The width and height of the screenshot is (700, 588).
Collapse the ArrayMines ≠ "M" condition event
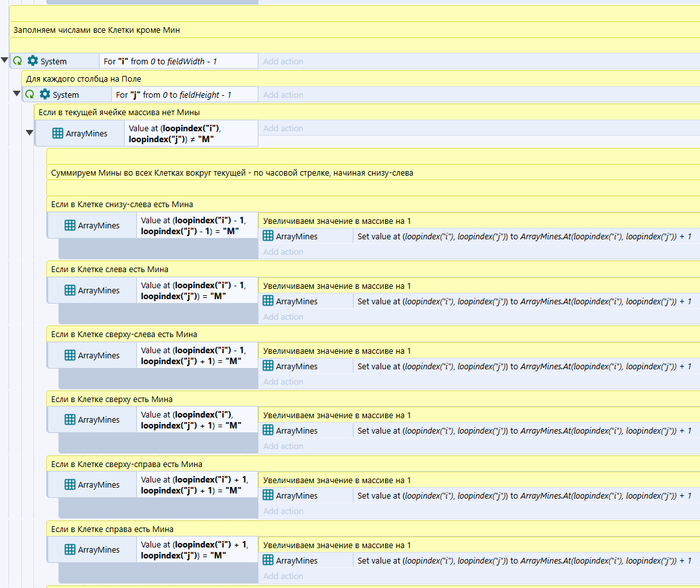point(29,133)
